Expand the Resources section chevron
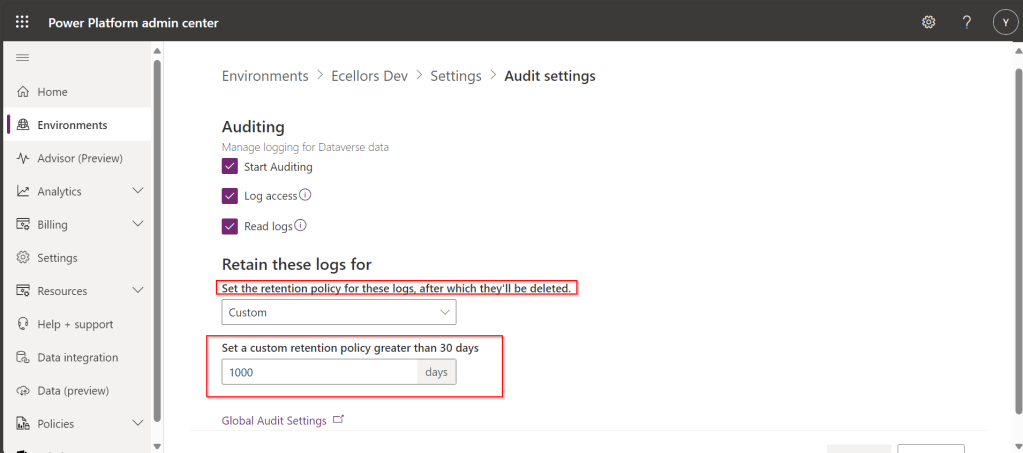The width and height of the screenshot is (1023, 453). click(138, 291)
